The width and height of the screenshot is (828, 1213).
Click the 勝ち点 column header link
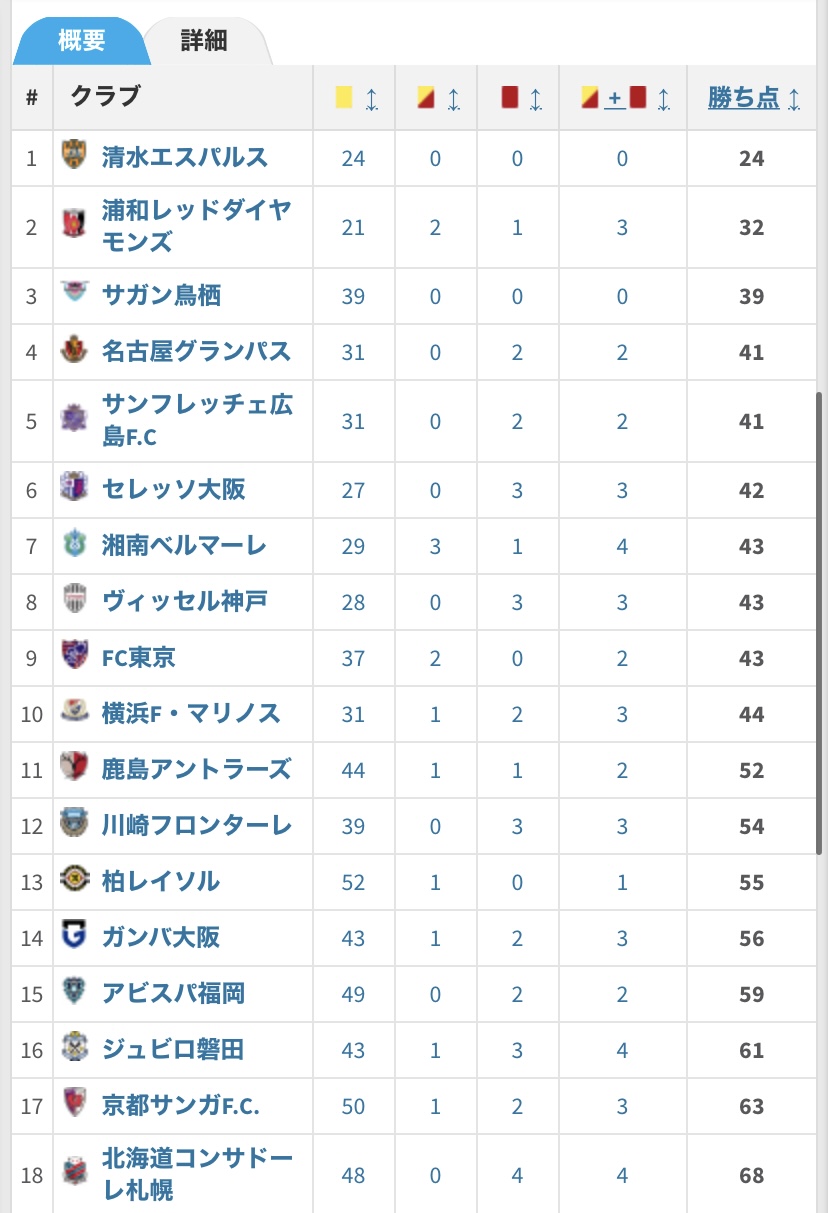743,98
